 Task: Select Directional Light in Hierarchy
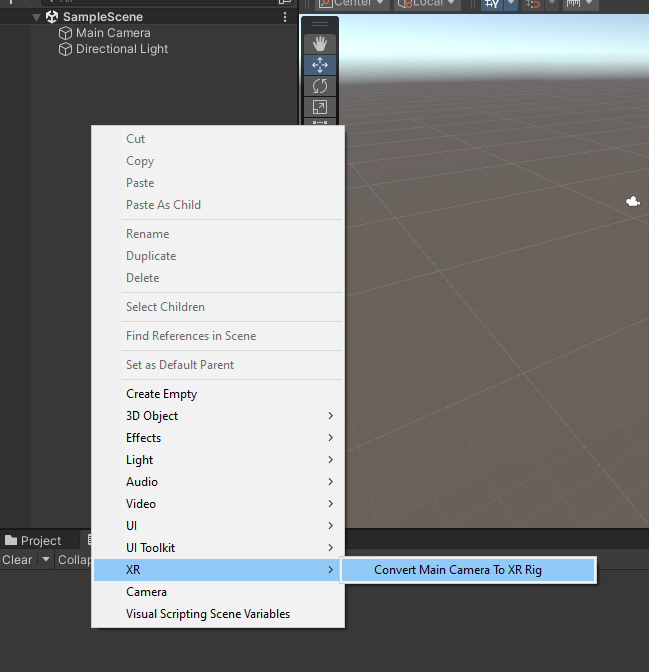(x=122, y=49)
